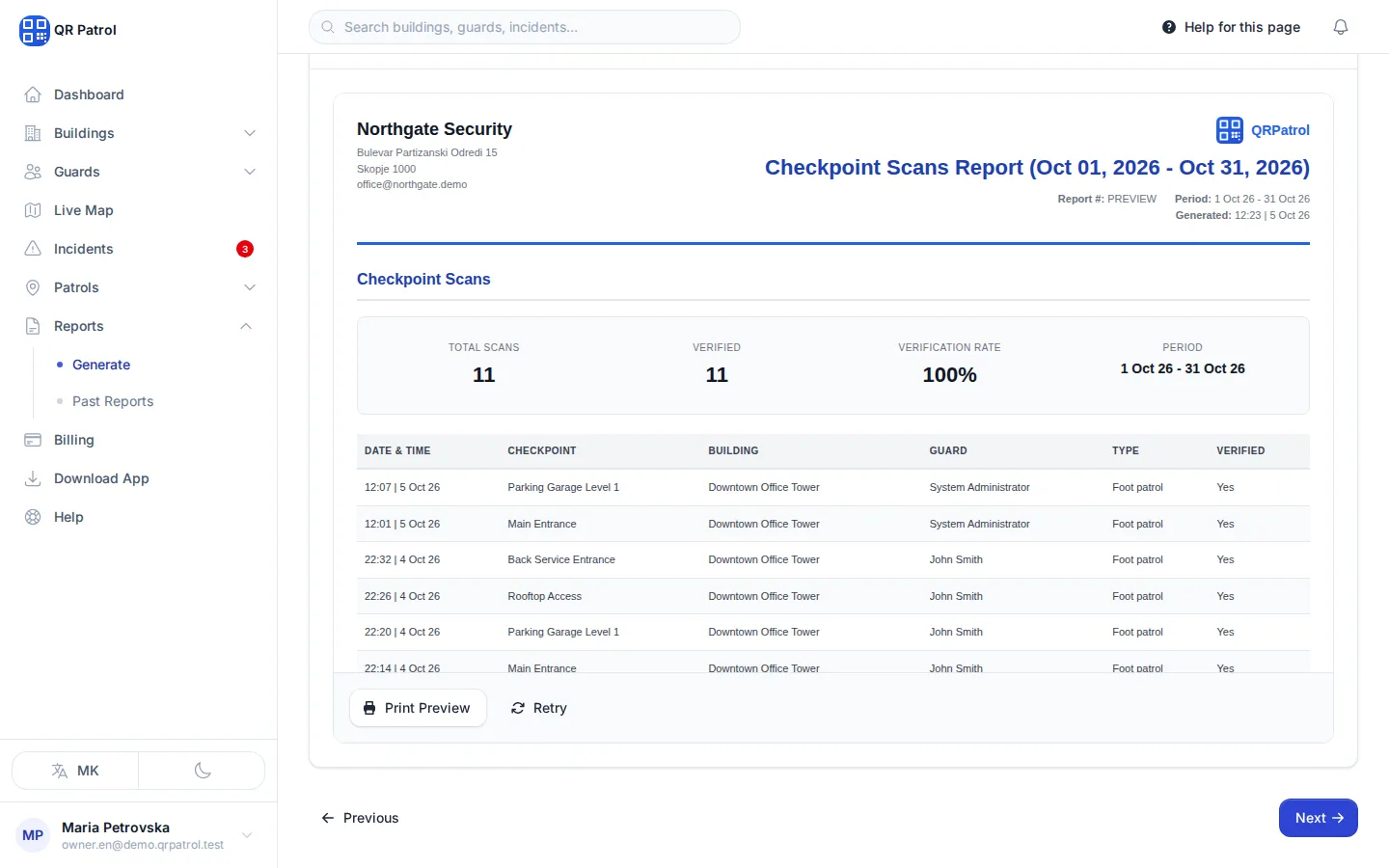Click Rooftop Access checkpoint cell
The width and height of the screenshot is (1389, 868).
click(x=545, y=596)
